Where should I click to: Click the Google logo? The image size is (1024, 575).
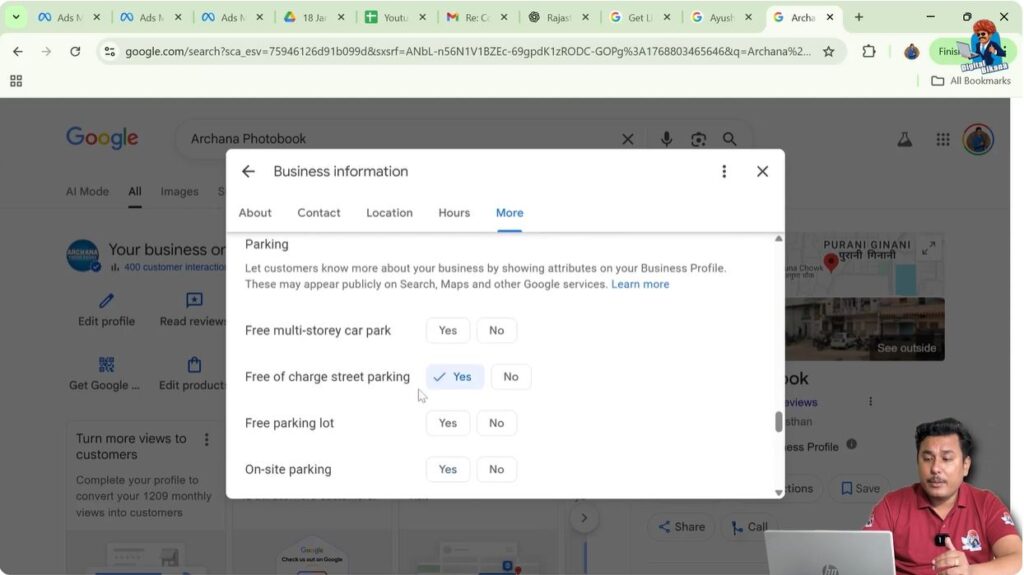pos(102,138)
